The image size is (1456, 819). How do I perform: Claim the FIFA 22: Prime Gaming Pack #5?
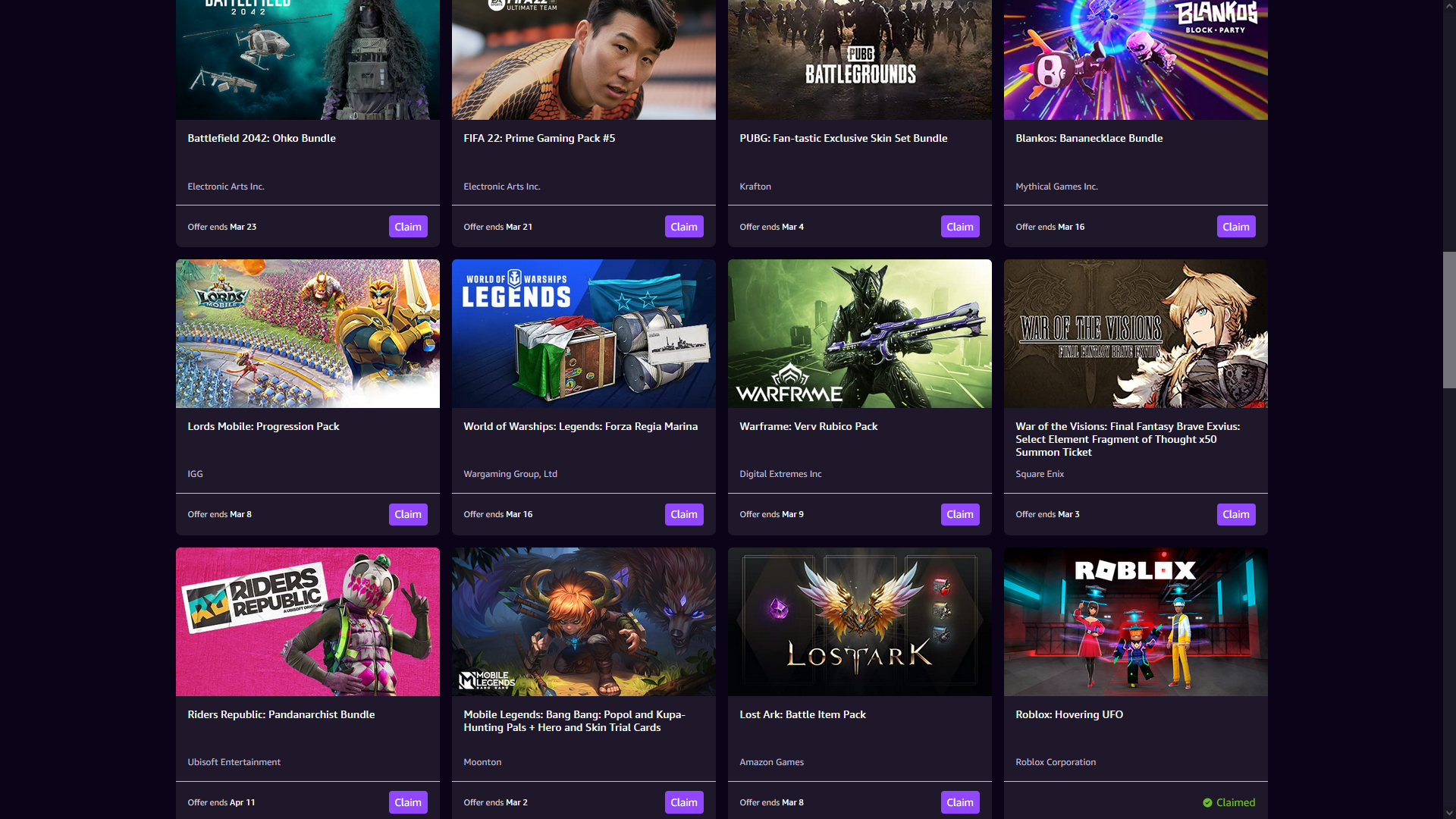click(684, 227)
